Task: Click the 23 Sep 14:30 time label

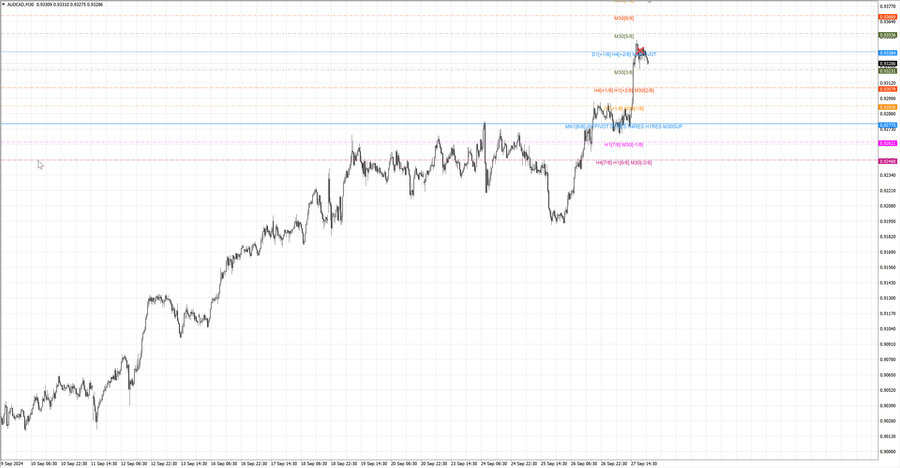Action: pos(463,463)
